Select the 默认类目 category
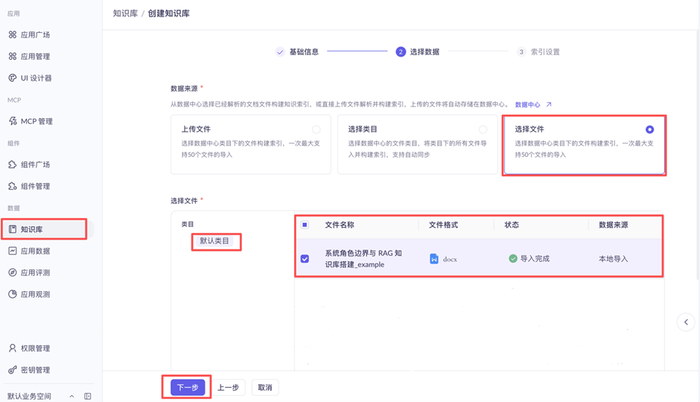 214,241
